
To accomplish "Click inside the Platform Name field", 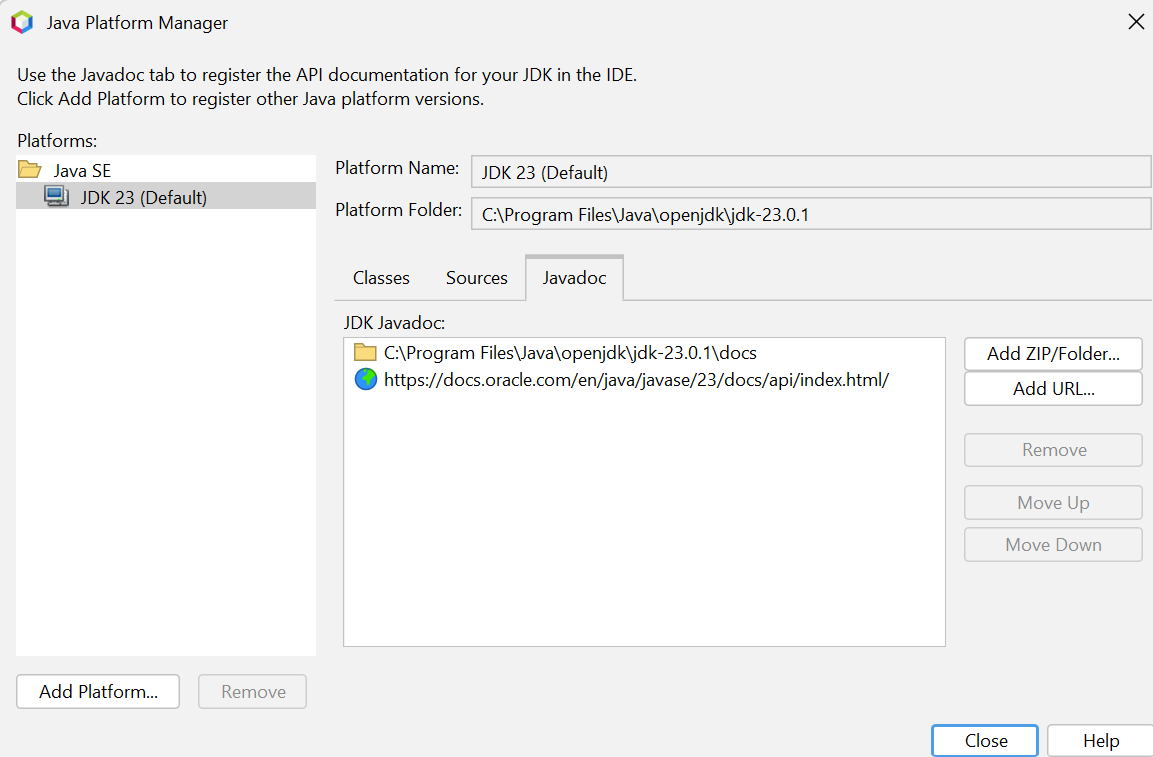I will coord(810,172).
